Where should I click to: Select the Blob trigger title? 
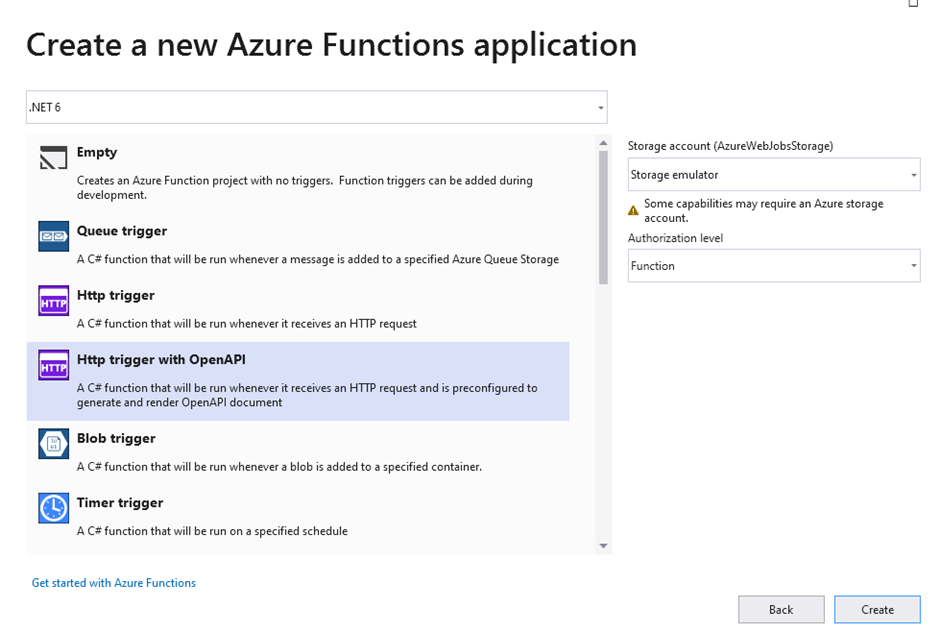tap(116, 438)
